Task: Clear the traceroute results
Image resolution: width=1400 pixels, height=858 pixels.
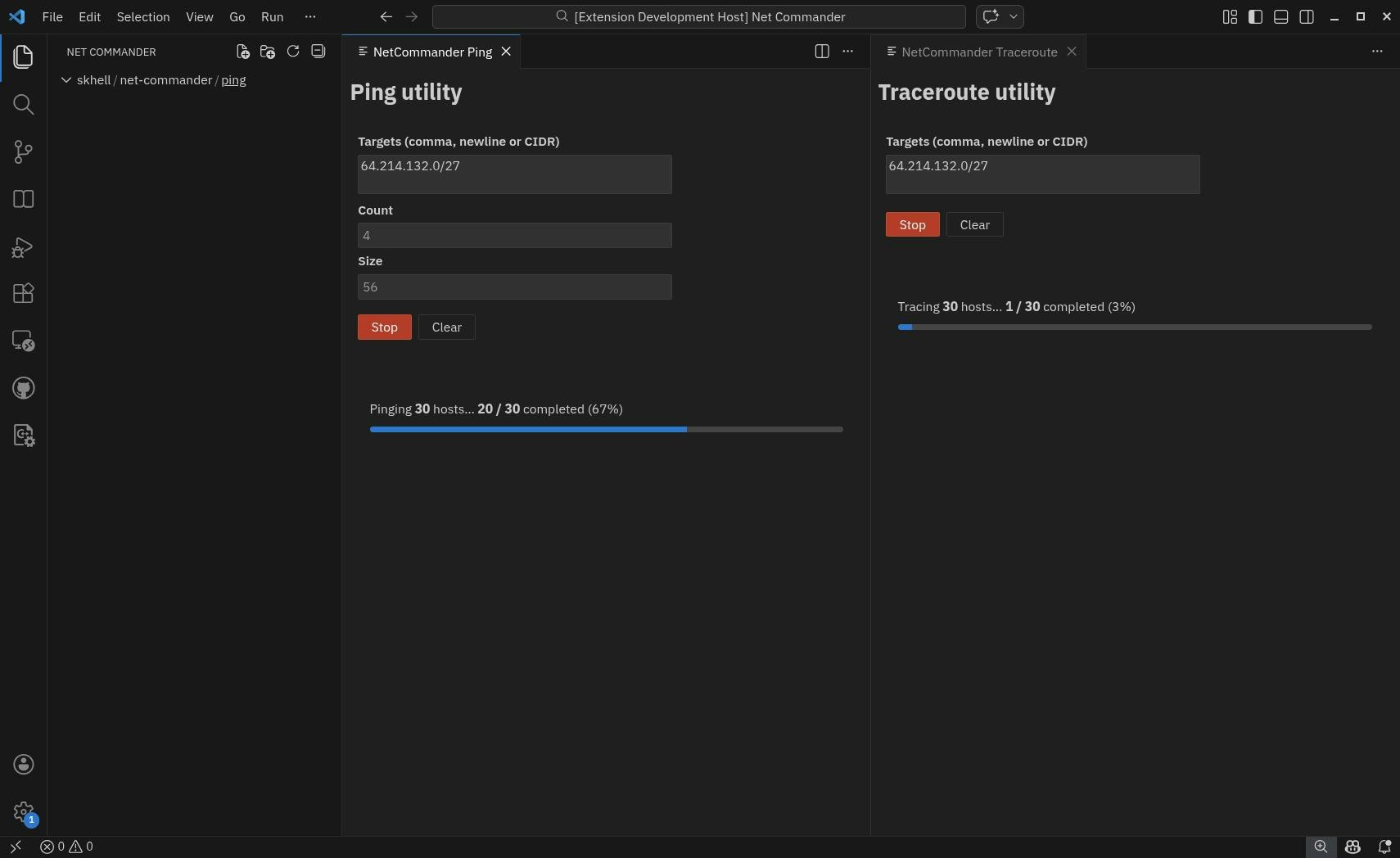Action: (974, 225)
